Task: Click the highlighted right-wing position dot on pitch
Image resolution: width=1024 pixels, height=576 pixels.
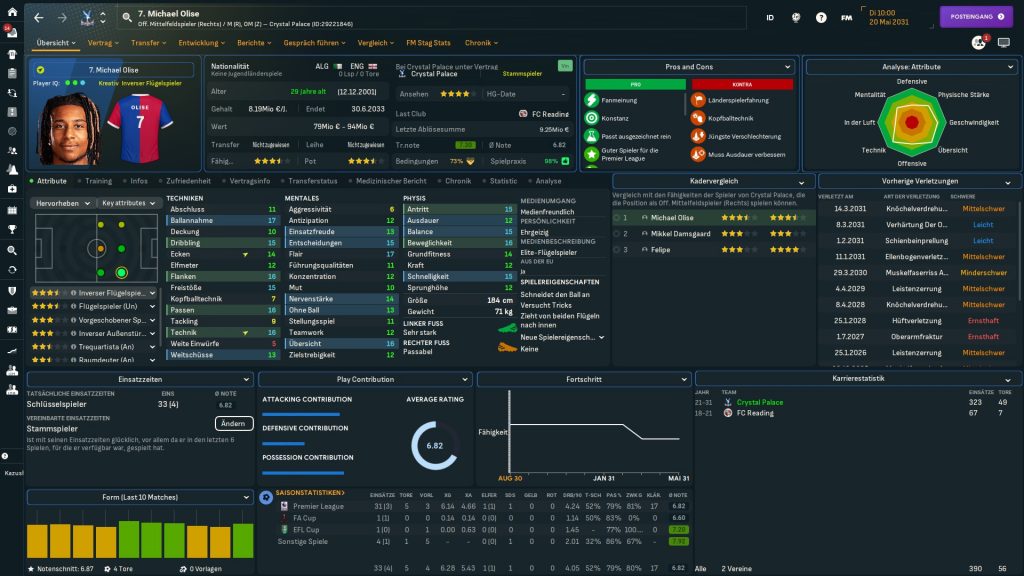Action: 121,271
